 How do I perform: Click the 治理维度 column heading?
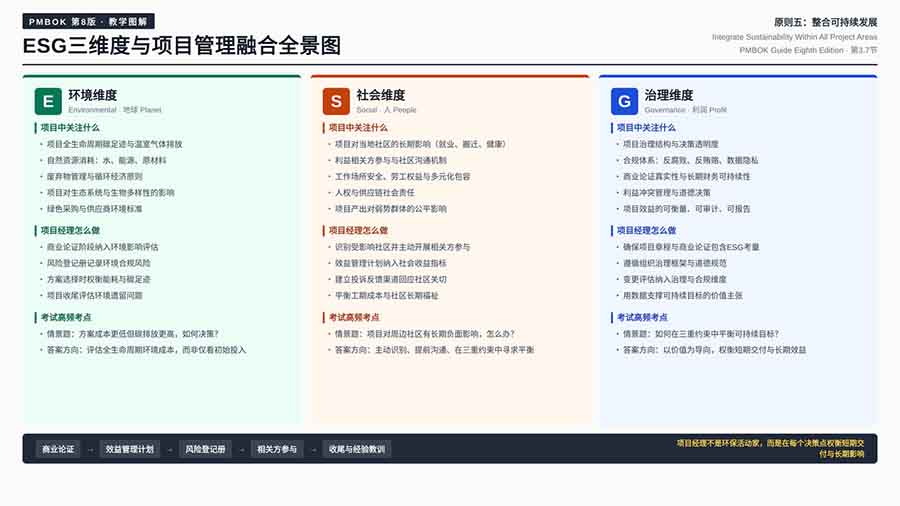click(x=669, y=95)
